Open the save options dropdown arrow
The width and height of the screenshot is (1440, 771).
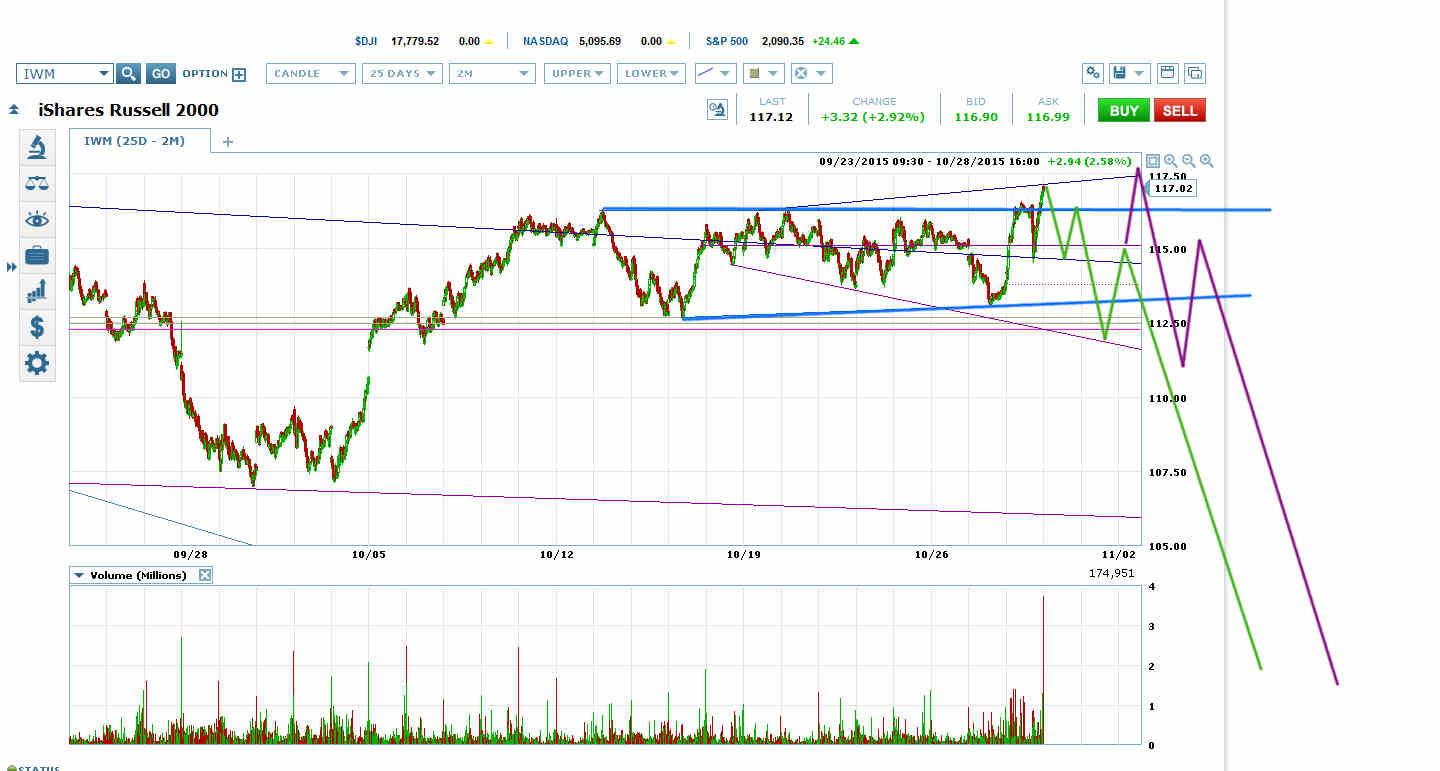(x=1140, y=73)
